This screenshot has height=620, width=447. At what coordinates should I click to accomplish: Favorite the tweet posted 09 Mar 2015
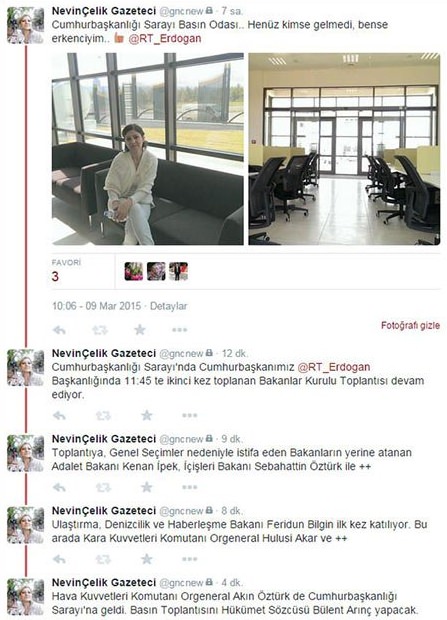tap(140, 329)
